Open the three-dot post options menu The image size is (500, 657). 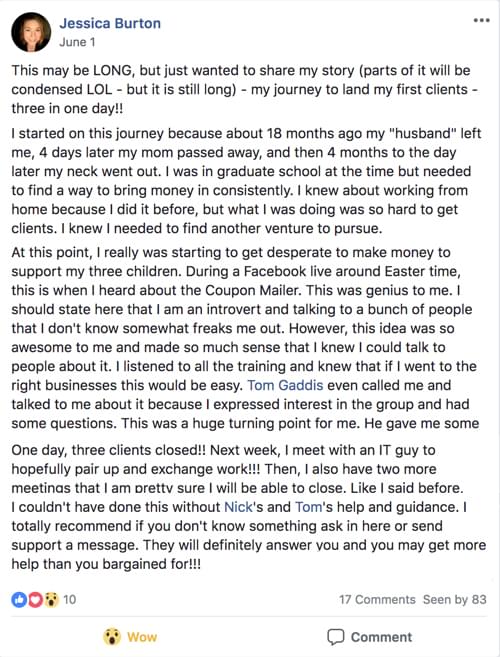pyautogui.click(x=481, y=20)
